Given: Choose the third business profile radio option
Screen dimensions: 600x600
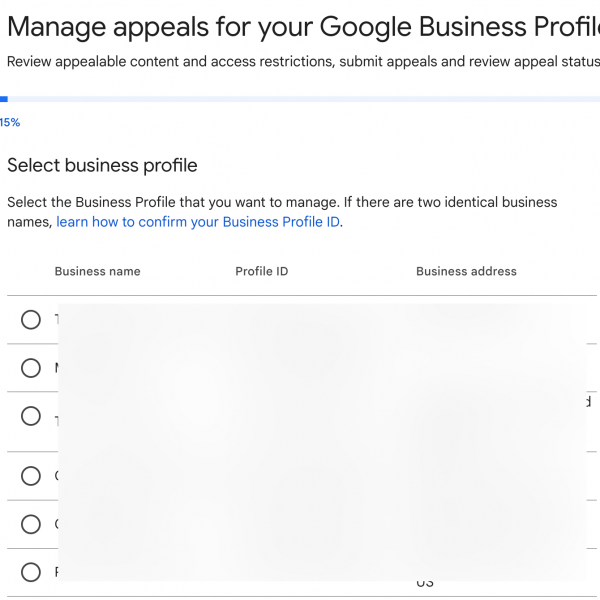Looking at the screenshot, I should point(31,416).
